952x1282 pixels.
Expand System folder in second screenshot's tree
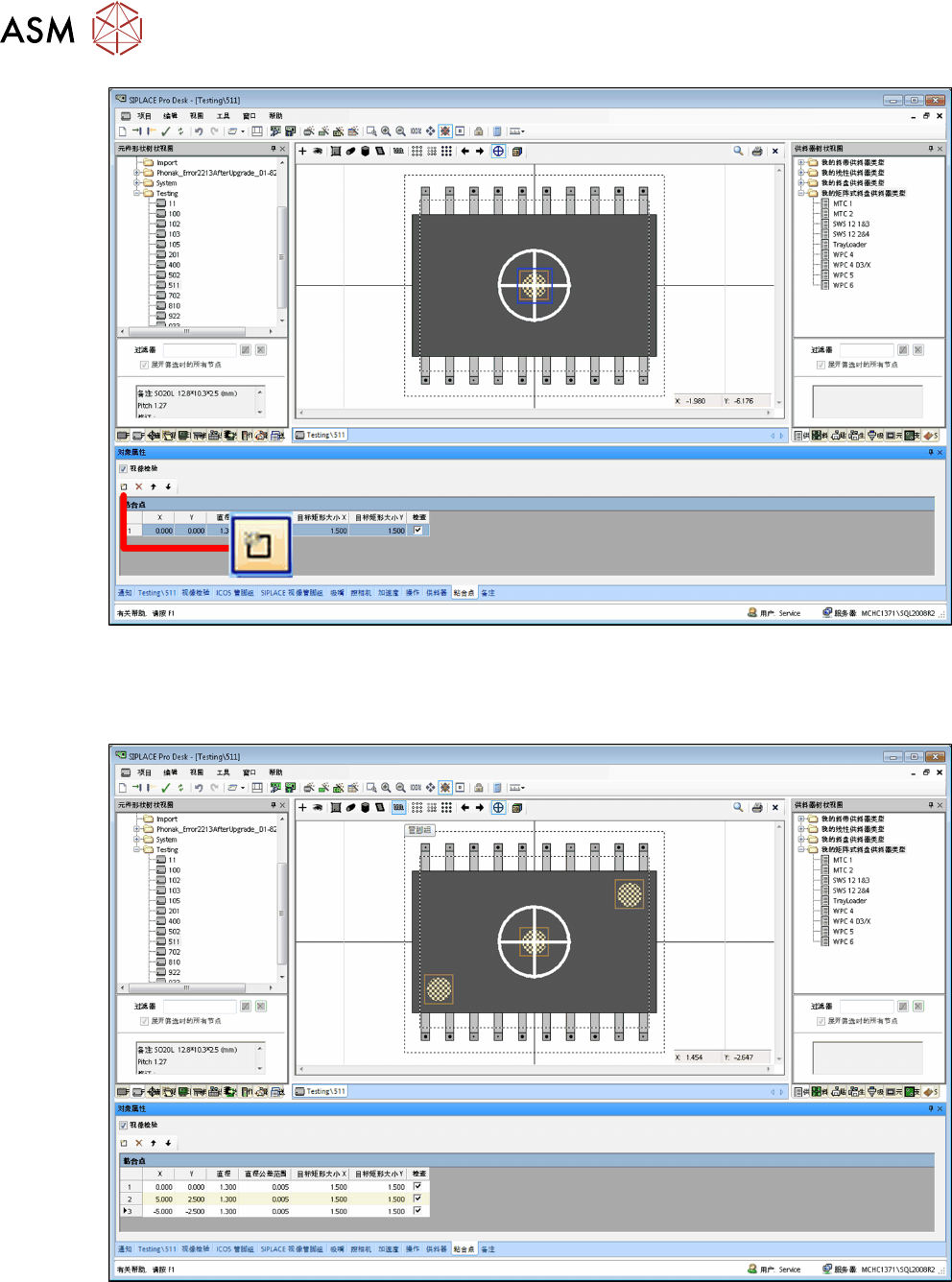(137, 840)
